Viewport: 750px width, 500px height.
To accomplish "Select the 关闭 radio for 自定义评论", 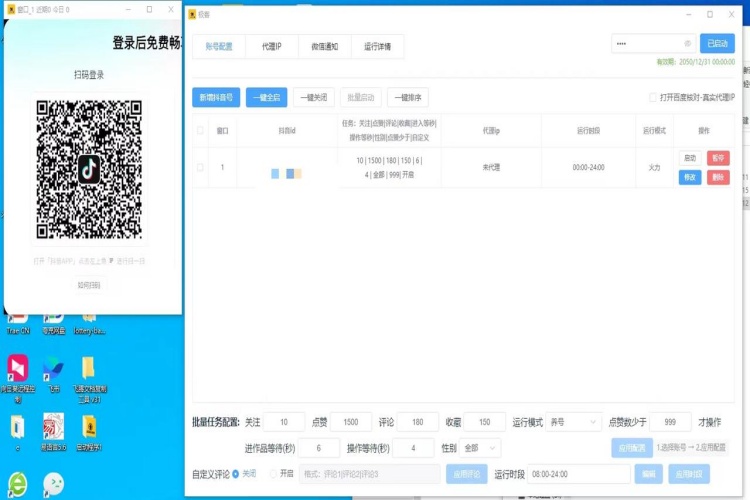I will (235, 474).
